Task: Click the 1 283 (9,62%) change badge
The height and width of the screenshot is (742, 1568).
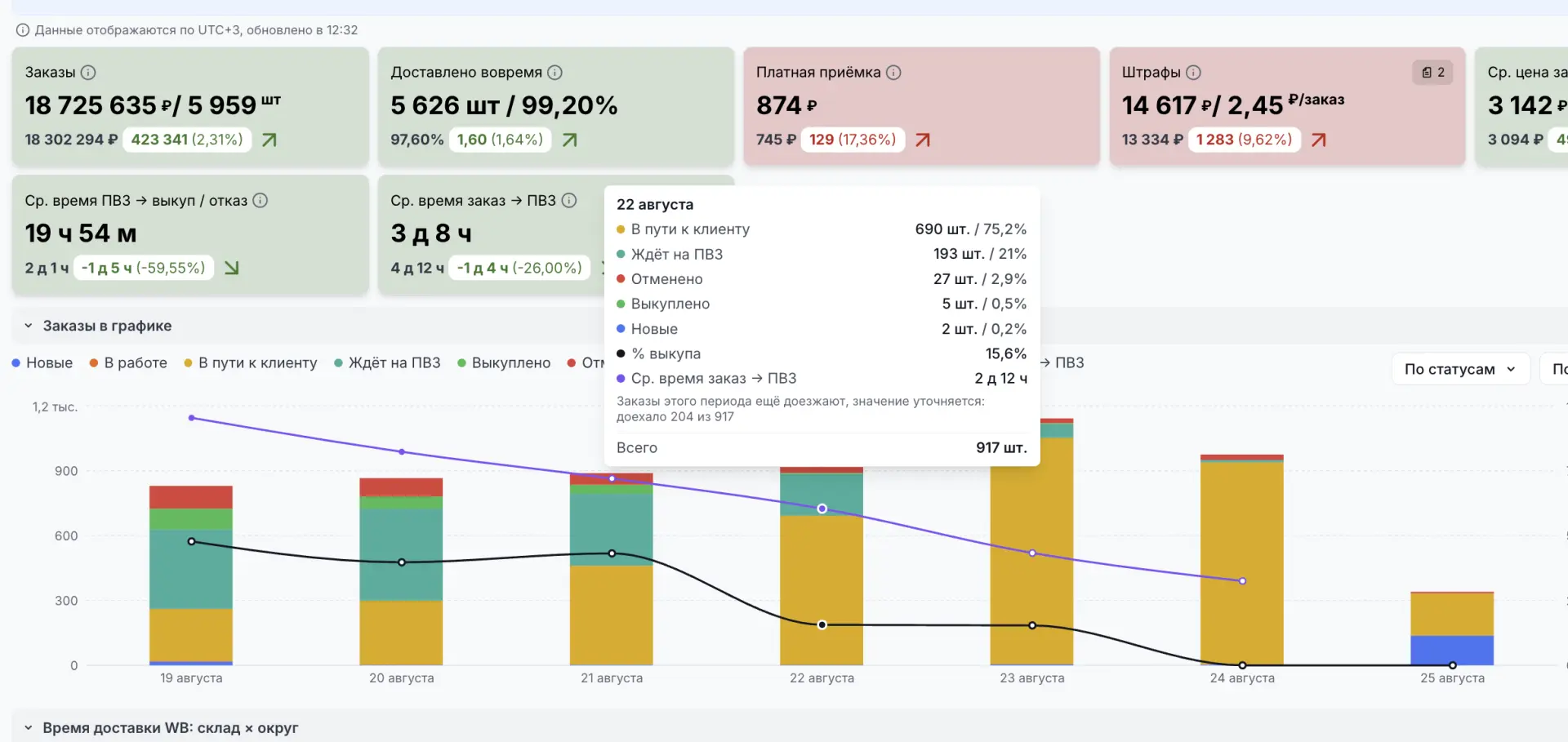Action: coord(1244,140)
